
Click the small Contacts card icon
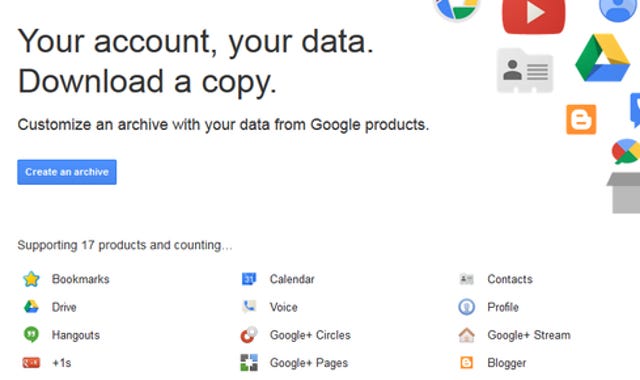pyautogui.click(x=467, y=279)
